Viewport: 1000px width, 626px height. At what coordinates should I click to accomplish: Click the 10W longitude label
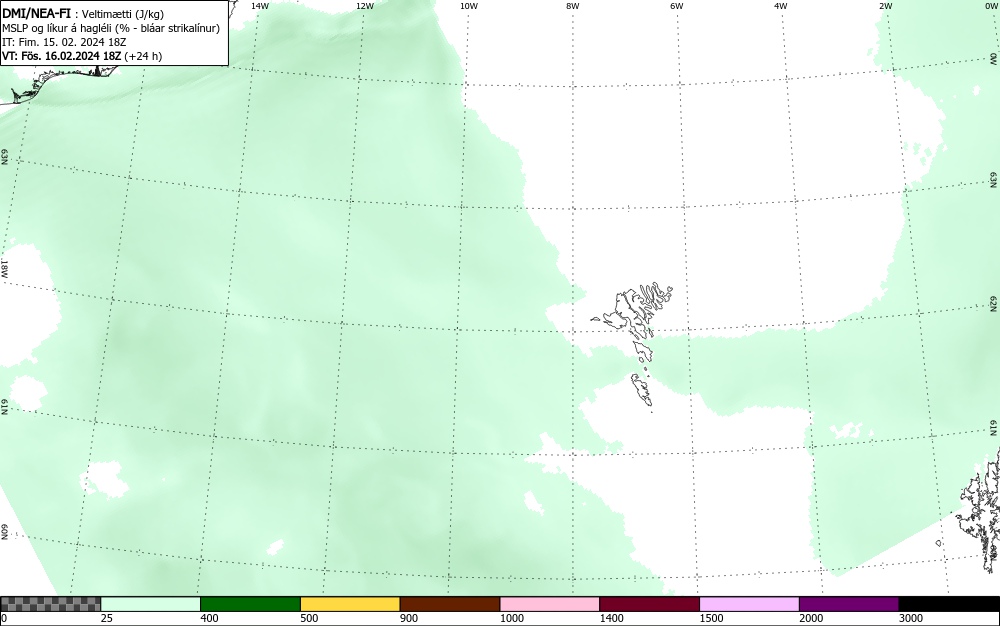[x=469, y=6]
